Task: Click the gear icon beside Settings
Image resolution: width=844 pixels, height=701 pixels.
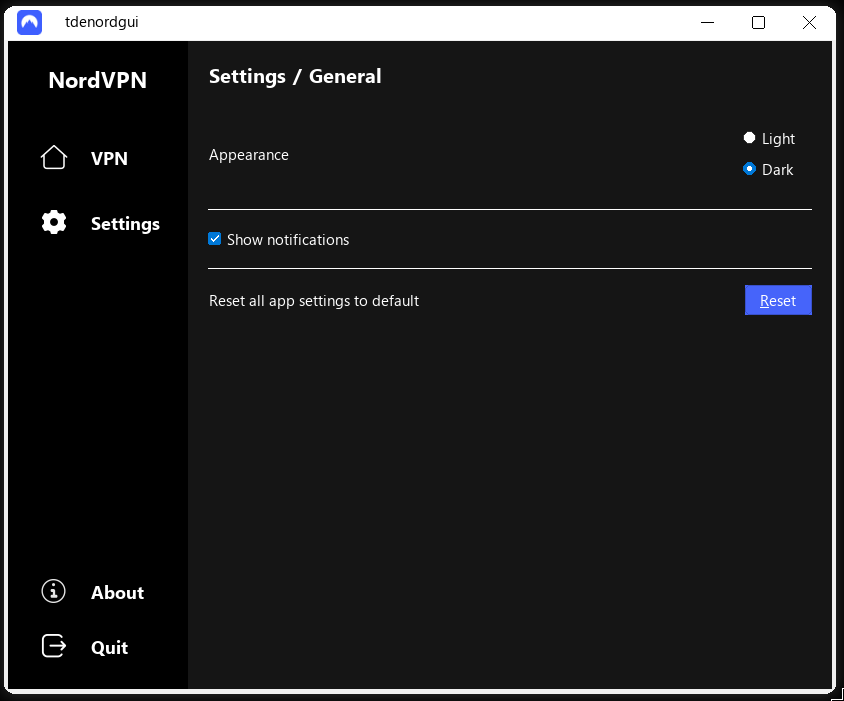Action: [54, 222]
